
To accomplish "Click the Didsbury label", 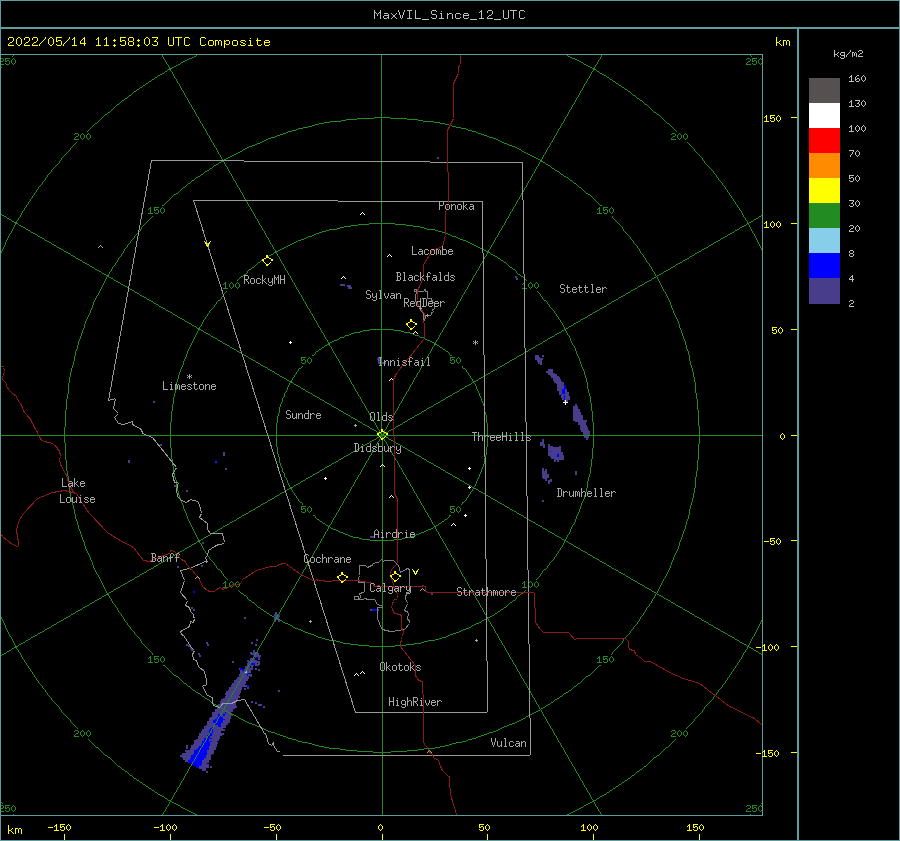I will [x=378, y=448].
